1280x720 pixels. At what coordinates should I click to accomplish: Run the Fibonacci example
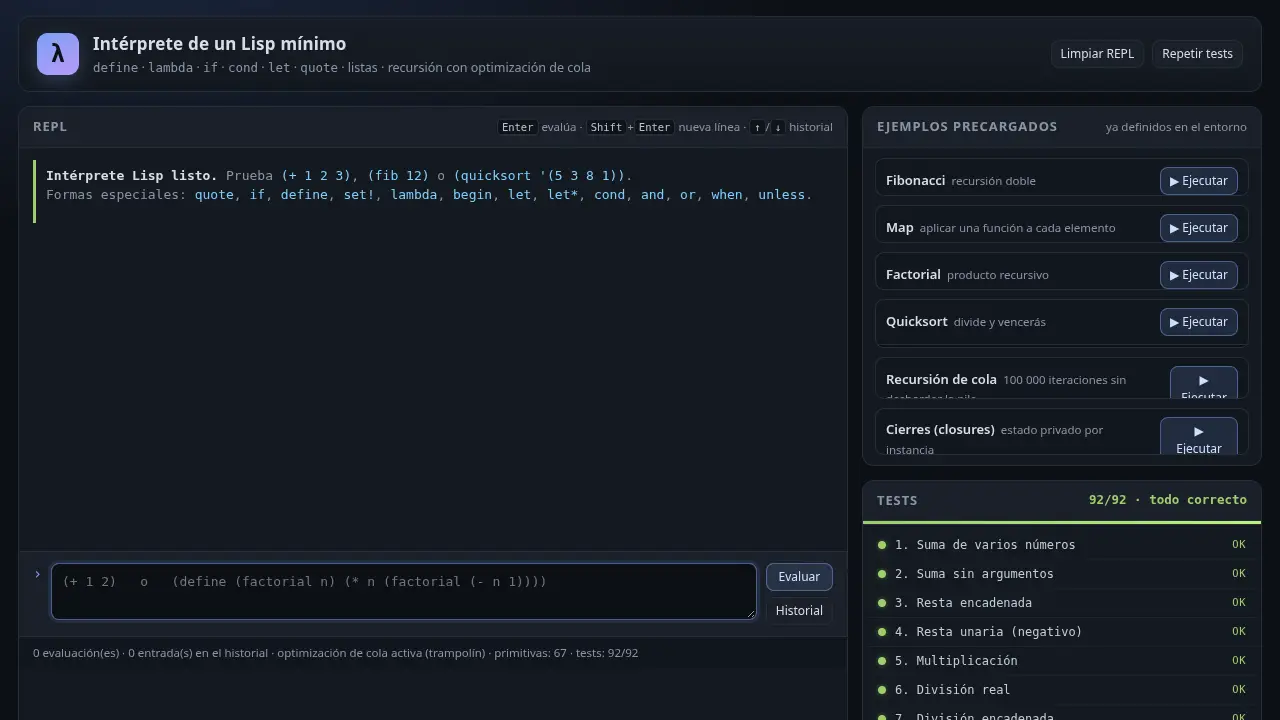click(x=1199, y=181)
